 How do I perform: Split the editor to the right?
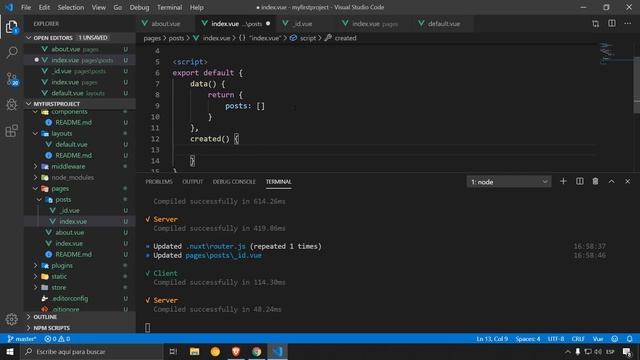click(611, 24)
